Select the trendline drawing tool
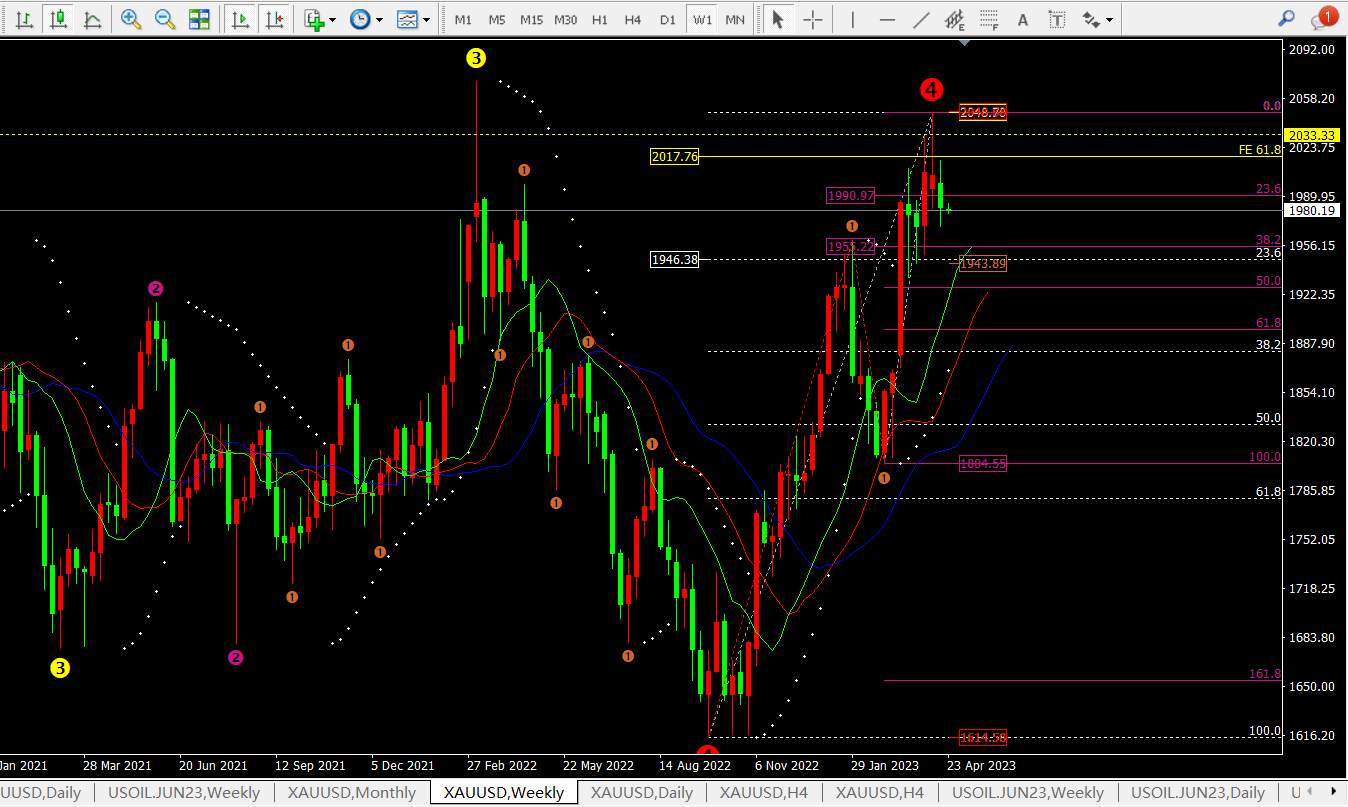 click(921, 19)
